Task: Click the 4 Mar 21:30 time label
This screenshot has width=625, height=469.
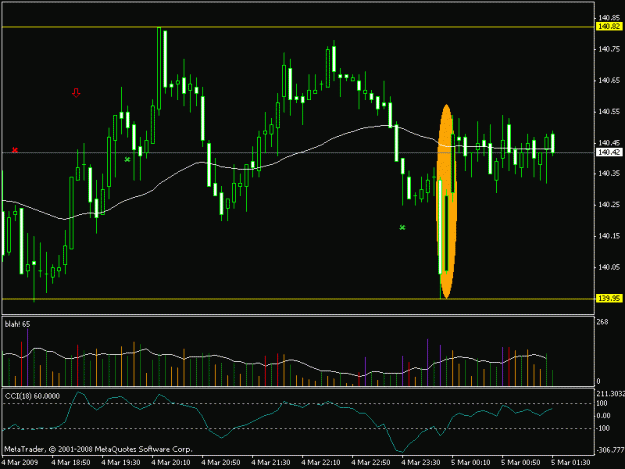Action: 271,463
